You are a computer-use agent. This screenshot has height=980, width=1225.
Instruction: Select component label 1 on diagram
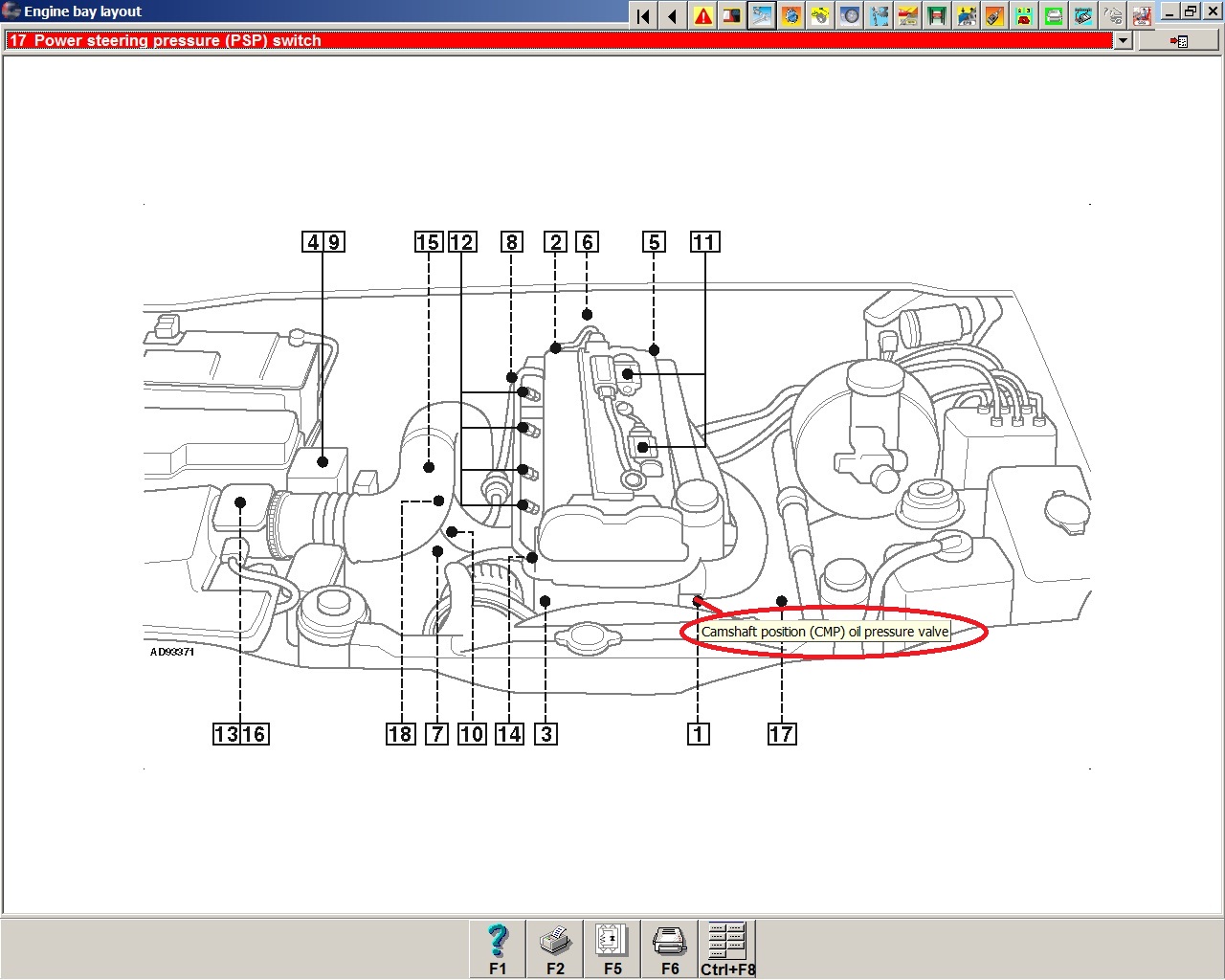click(x=698, y=734)
